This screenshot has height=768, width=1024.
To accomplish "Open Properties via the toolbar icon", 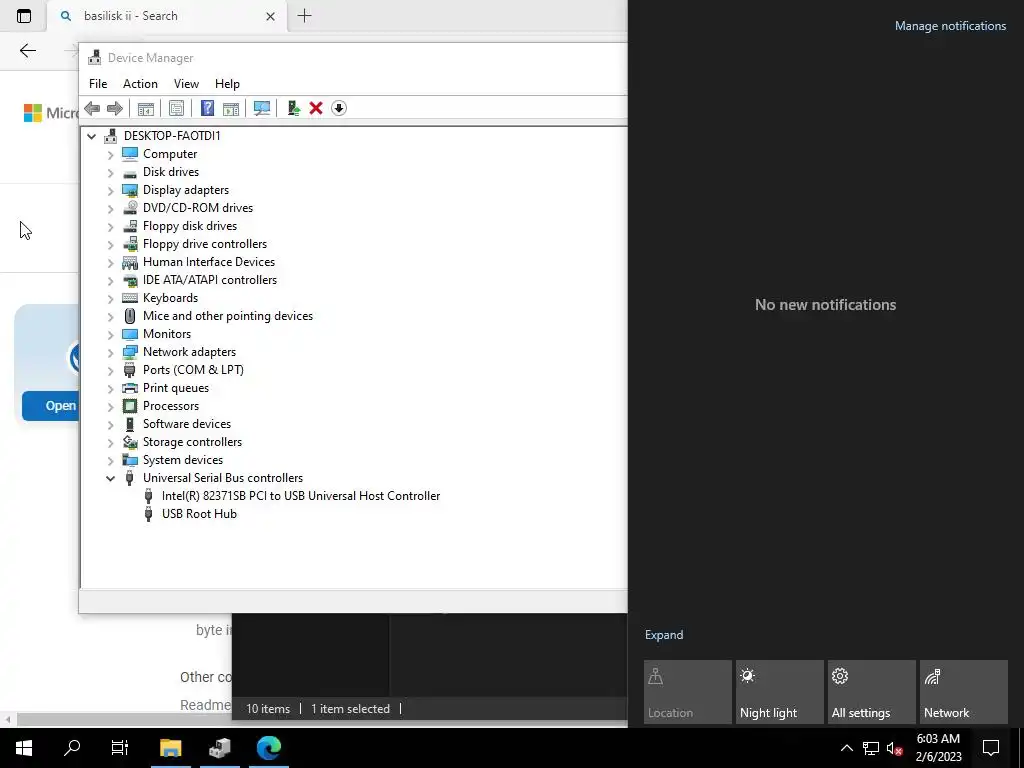I will point(176,108).
